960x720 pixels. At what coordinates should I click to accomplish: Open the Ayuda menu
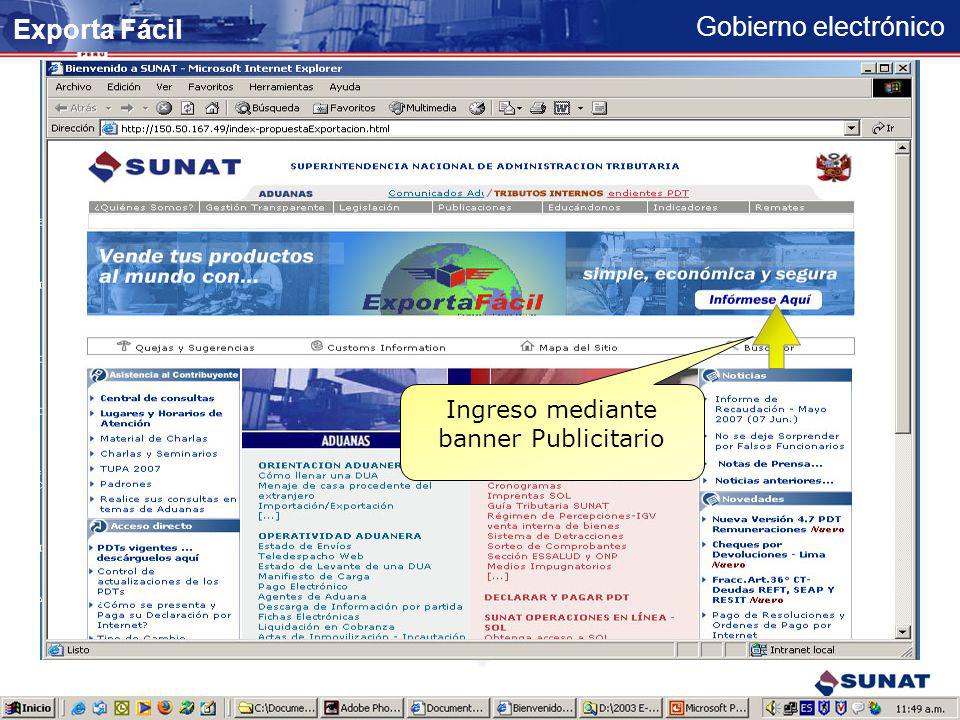click(345, 87)
